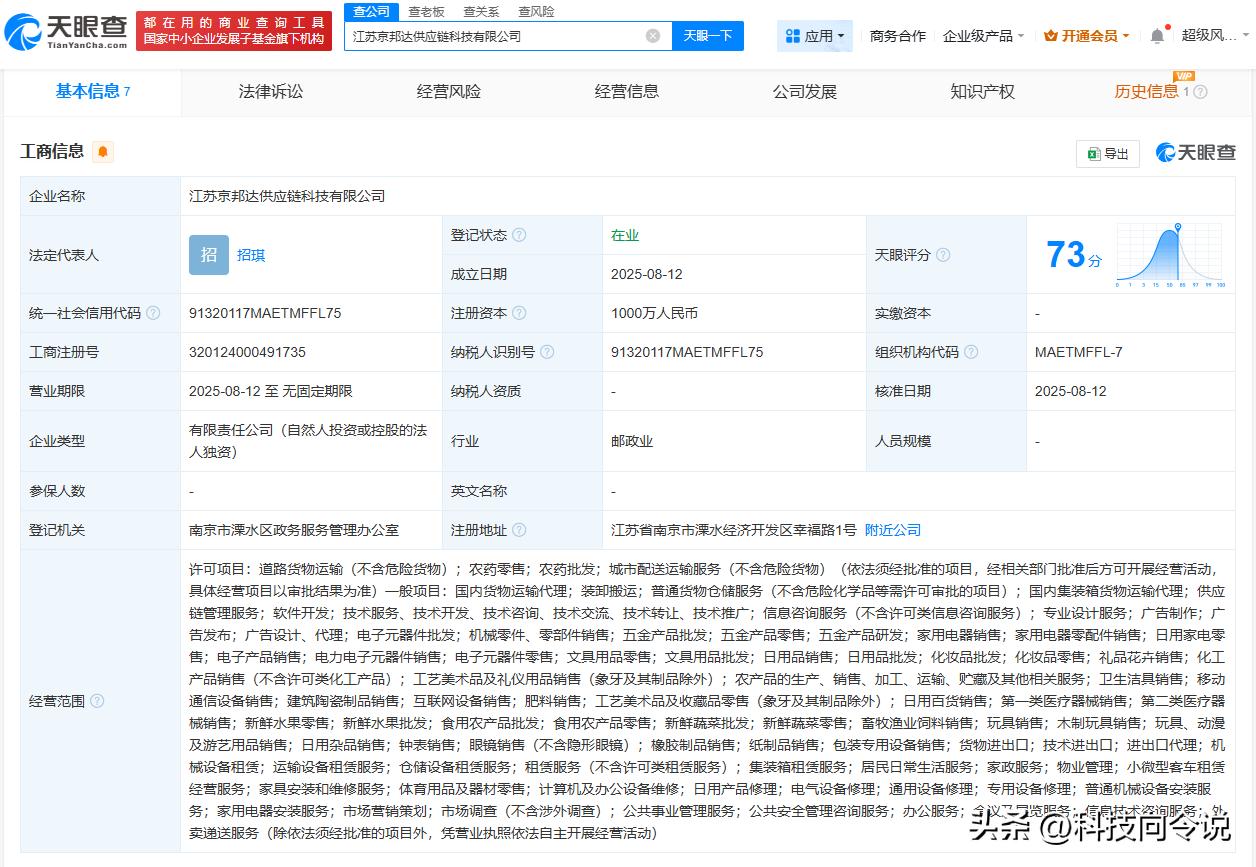
Task: Expand the 超级风... account dropdown
Action: [1215, 36]
